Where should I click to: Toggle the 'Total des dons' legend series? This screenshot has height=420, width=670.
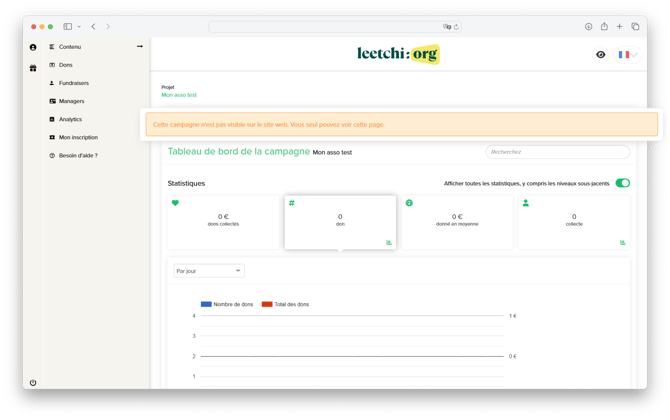pos(286,303)
